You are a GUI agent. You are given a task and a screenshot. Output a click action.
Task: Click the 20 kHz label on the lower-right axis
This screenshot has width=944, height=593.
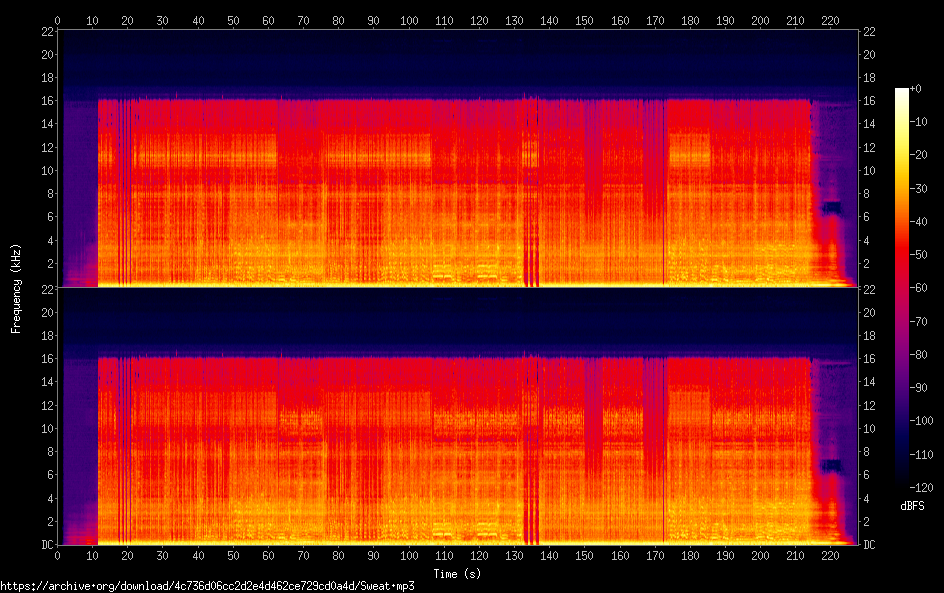(x=870, y=312)
